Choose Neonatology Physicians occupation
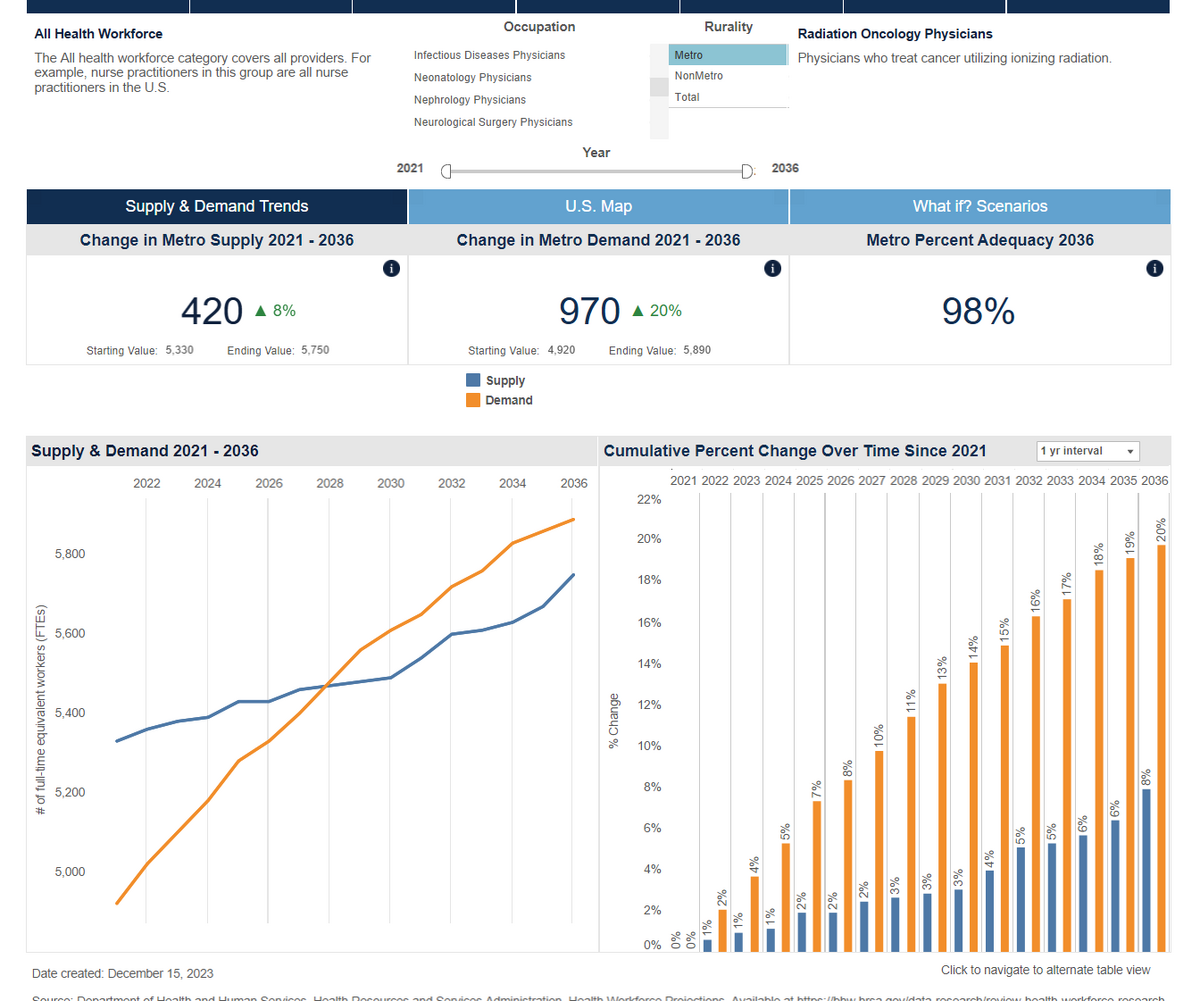Screen dimensions: 1200x1001 point(472,78)
